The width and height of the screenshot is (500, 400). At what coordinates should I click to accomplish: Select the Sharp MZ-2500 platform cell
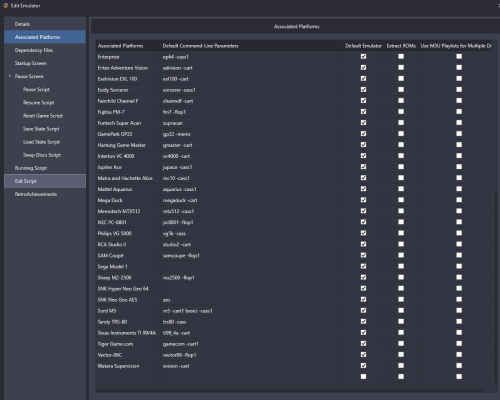pyautogui.click(x=128, y=277)
